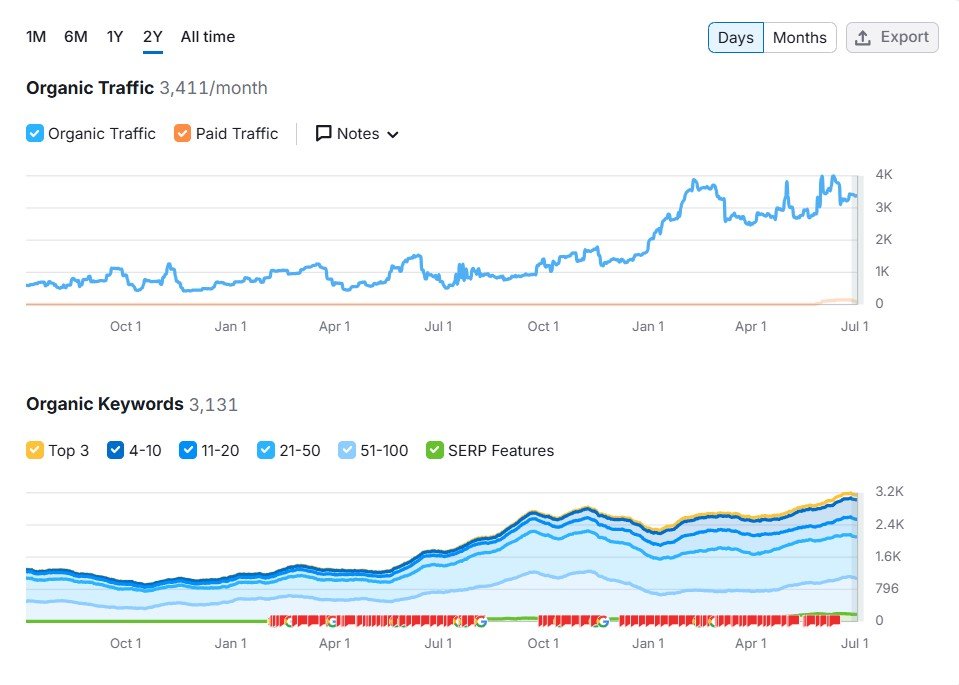Expand the Notes dropdown chevron

point(392,135)
